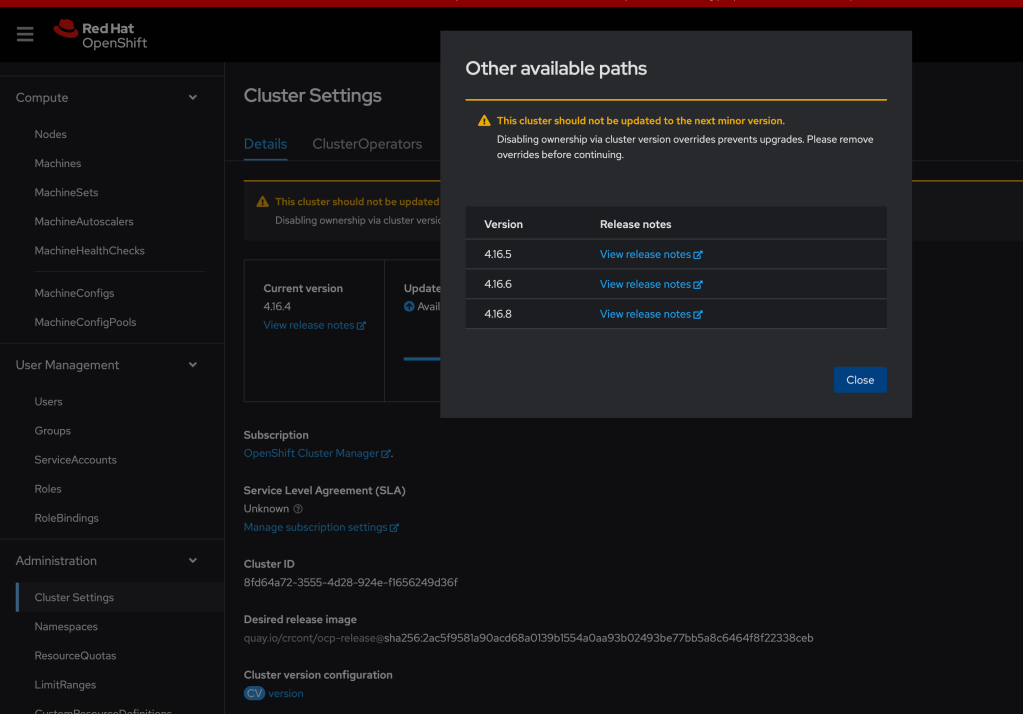Click the desired release image sha256 value
Image resolution: width=1023 pixels, height=714 pixels.
[x=598, y=638]
